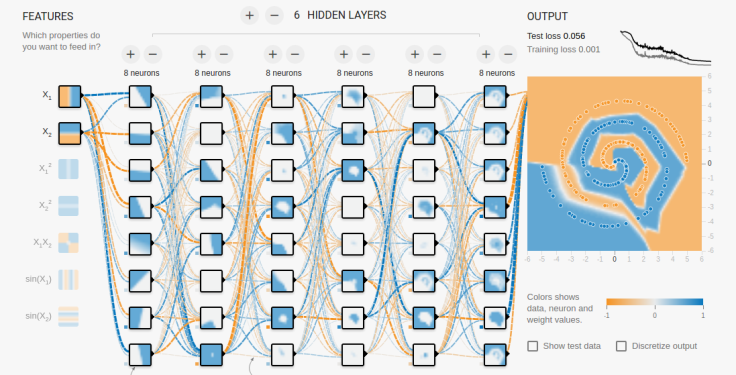Select the top neuron in the first hidden layer

(140, 97)
